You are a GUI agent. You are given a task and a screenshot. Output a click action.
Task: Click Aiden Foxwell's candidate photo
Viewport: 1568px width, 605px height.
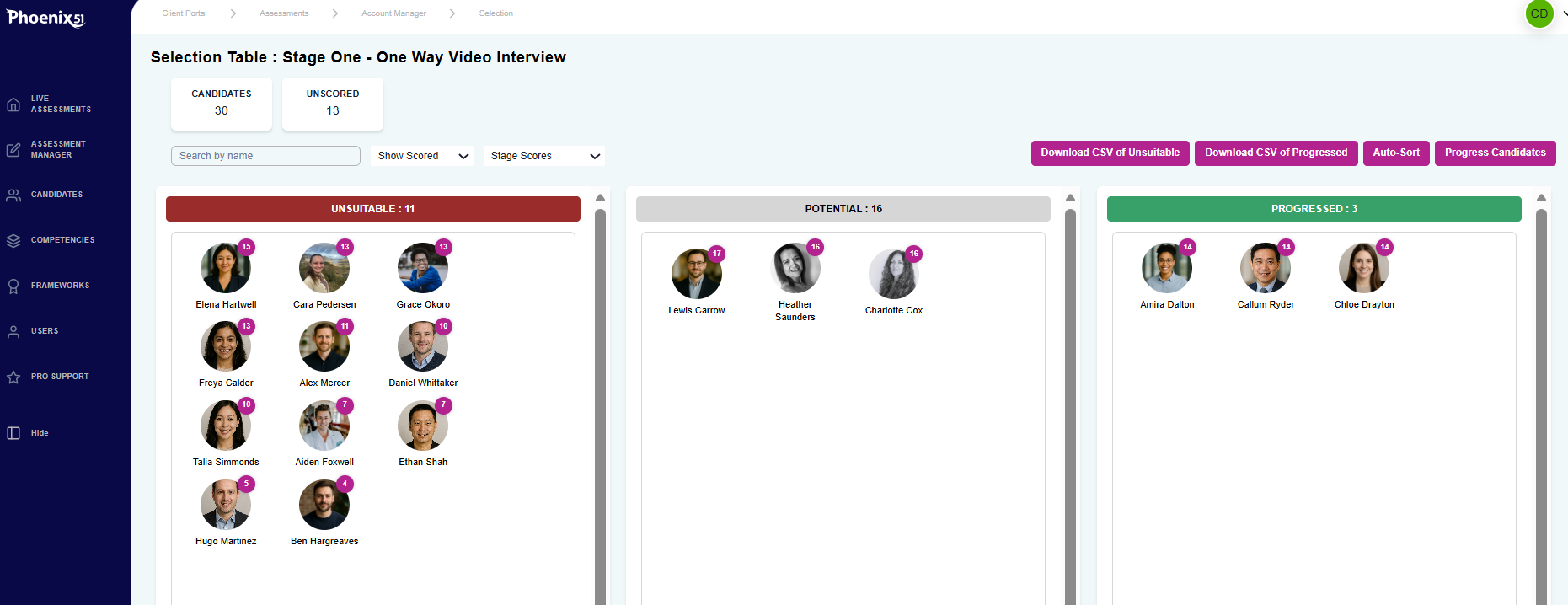click(x=324, y=426)
